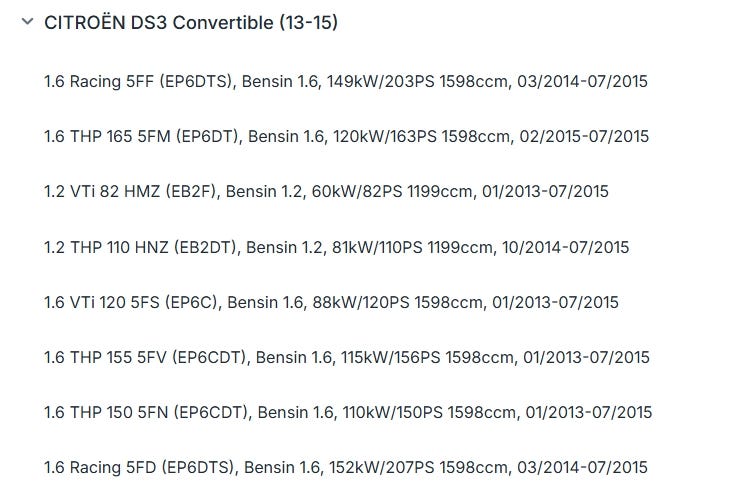Click the 149kW/203PS power text

(x=381, y=81)
